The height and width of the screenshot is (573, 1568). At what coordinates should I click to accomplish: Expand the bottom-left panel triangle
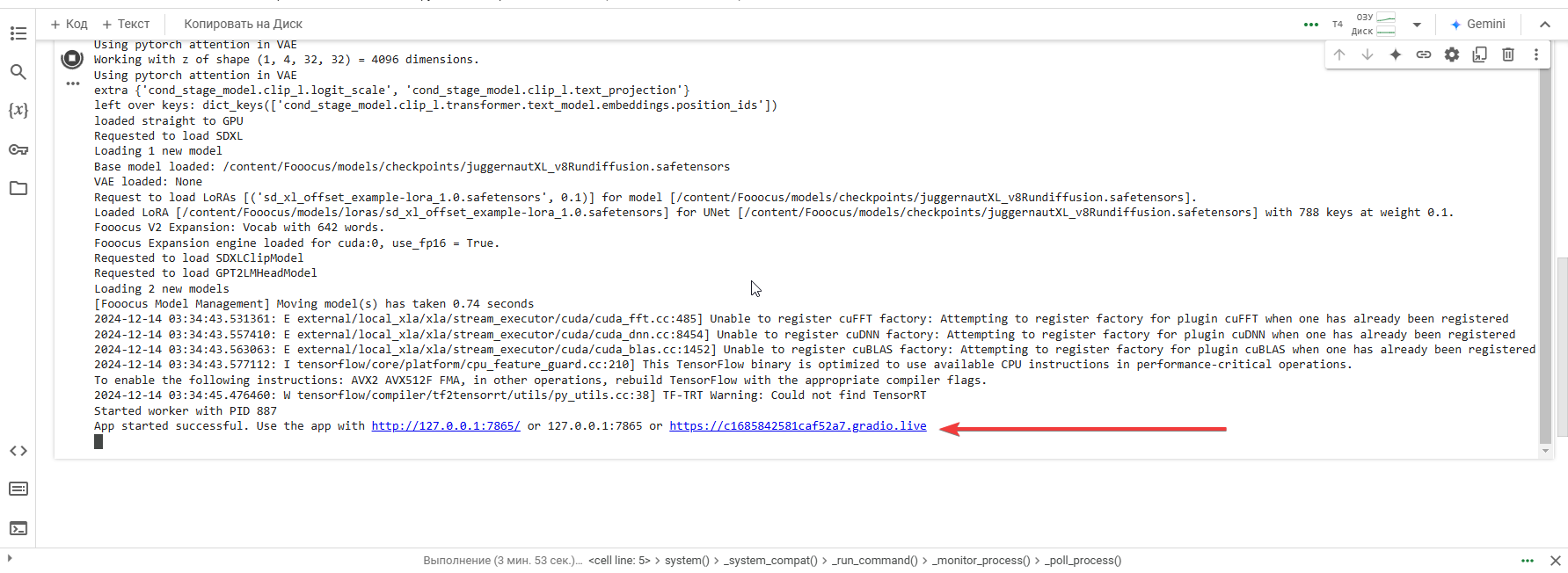point(9,558)
